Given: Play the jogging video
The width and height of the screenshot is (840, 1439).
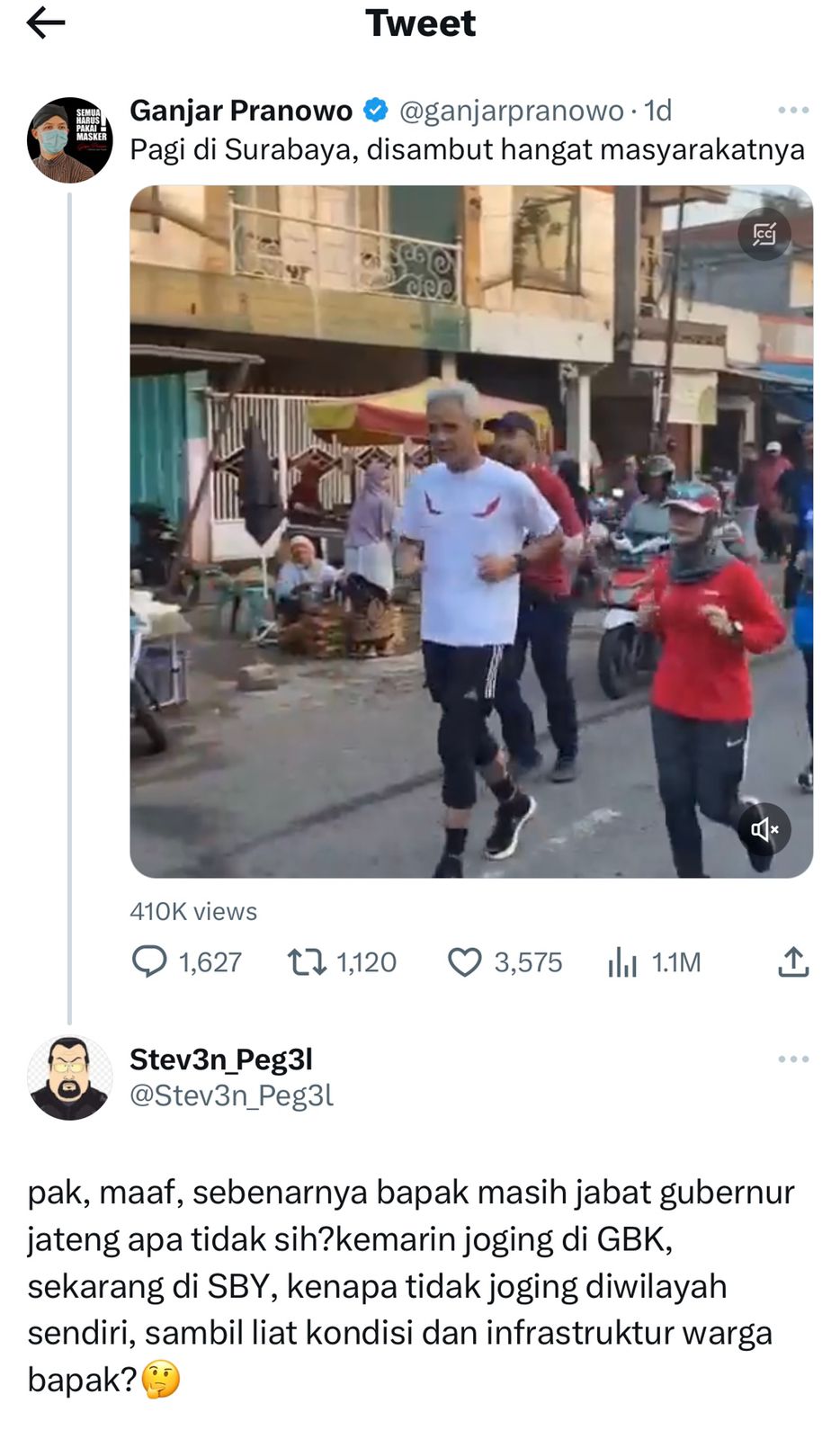Looking at the screenshot, I should [x=471, y=532].
